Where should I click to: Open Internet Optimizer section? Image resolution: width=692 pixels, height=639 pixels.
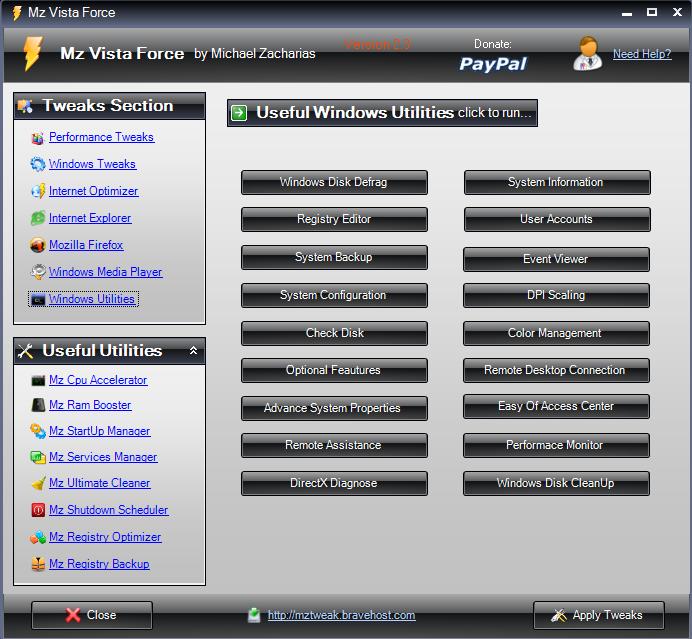(x=93, y=191)
